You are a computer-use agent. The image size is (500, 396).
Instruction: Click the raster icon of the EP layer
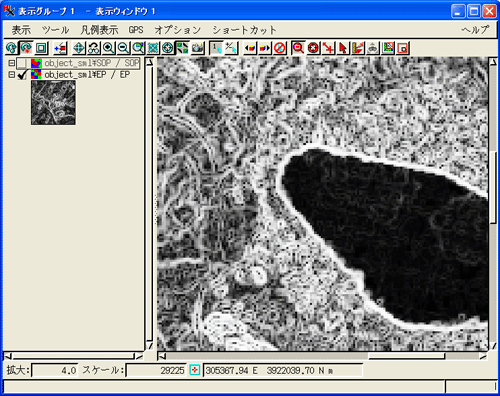coord(36,74)
